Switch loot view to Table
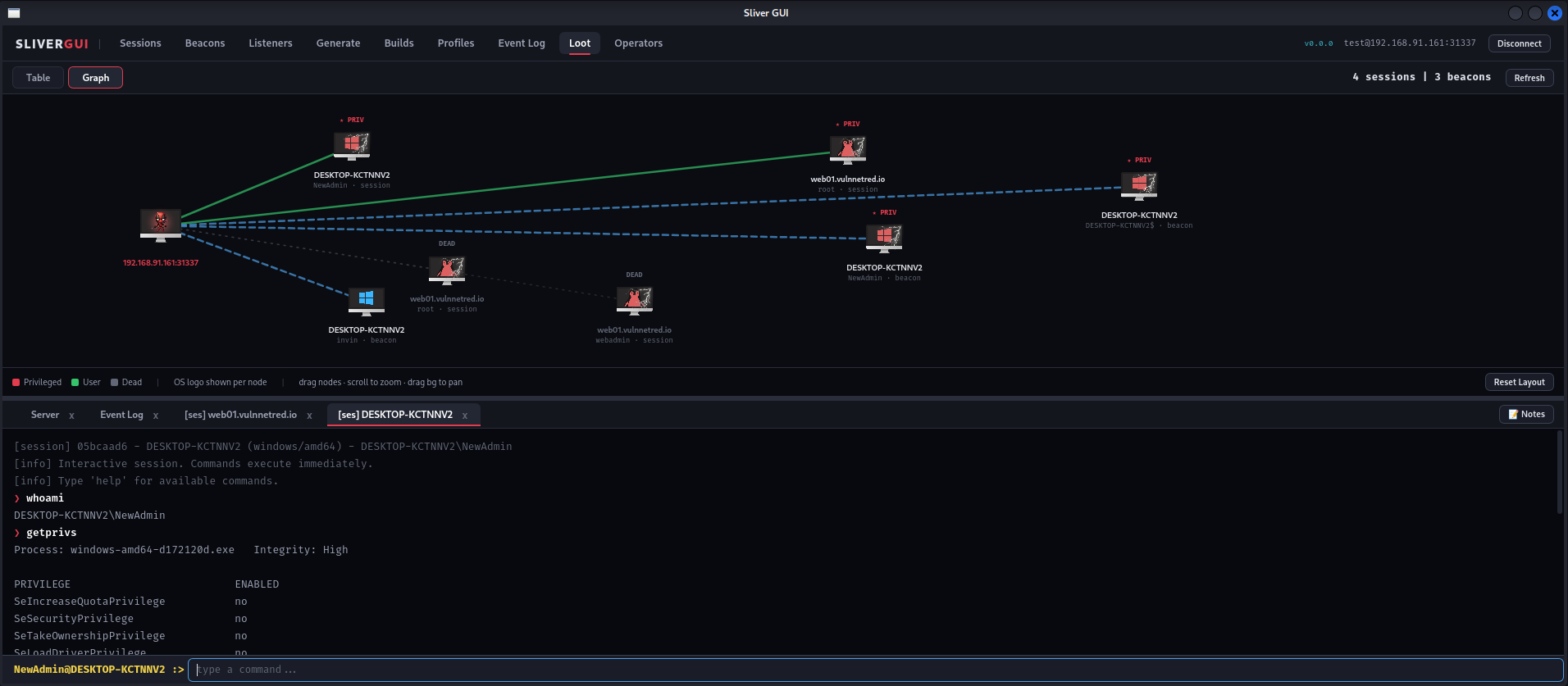The width and height of the screenshot is (1568, 686). 39,78
